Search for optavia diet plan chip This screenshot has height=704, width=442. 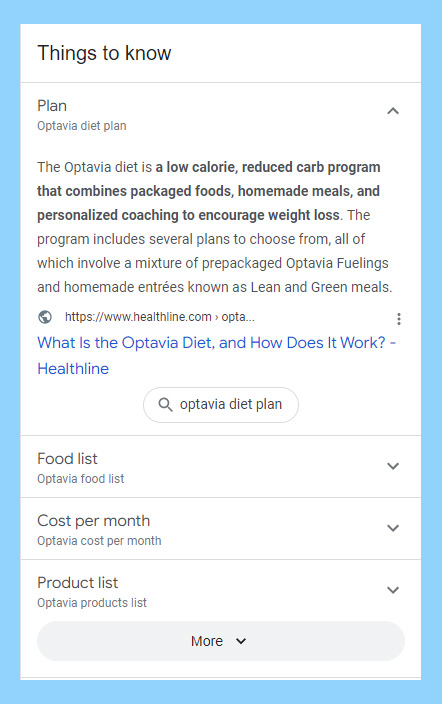221,405
